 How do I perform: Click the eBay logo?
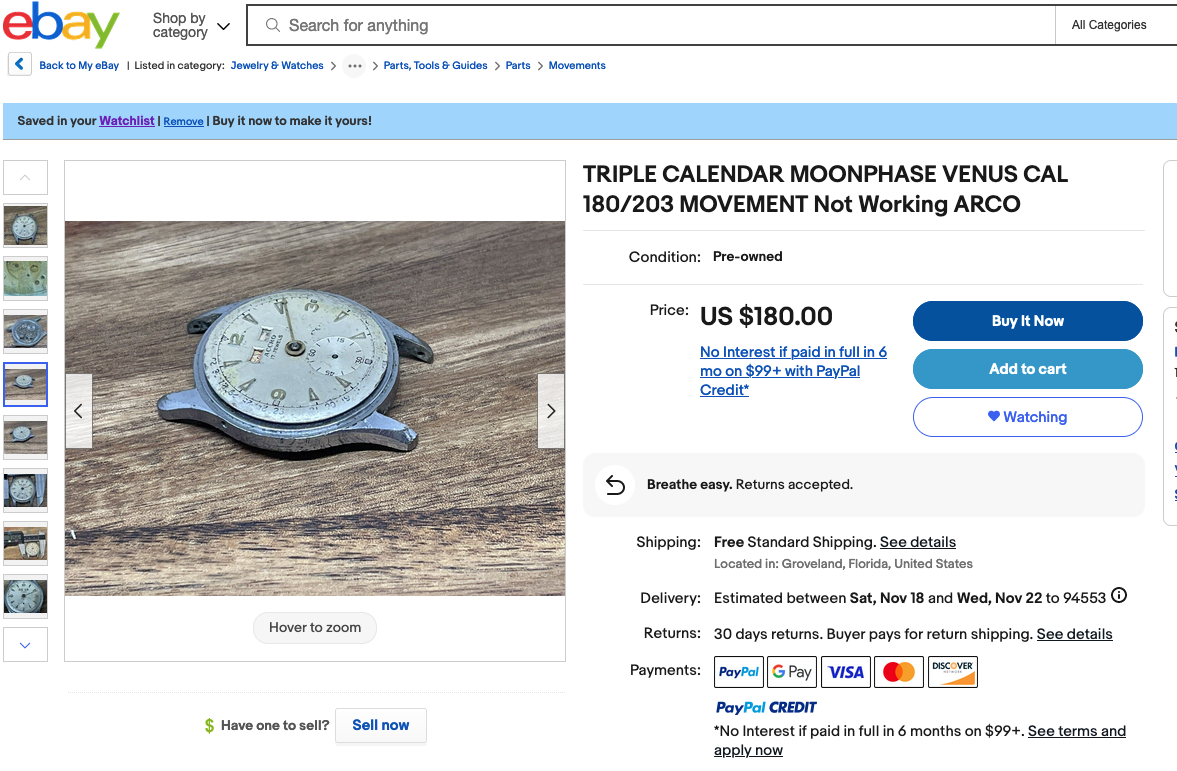coord(60,25)
